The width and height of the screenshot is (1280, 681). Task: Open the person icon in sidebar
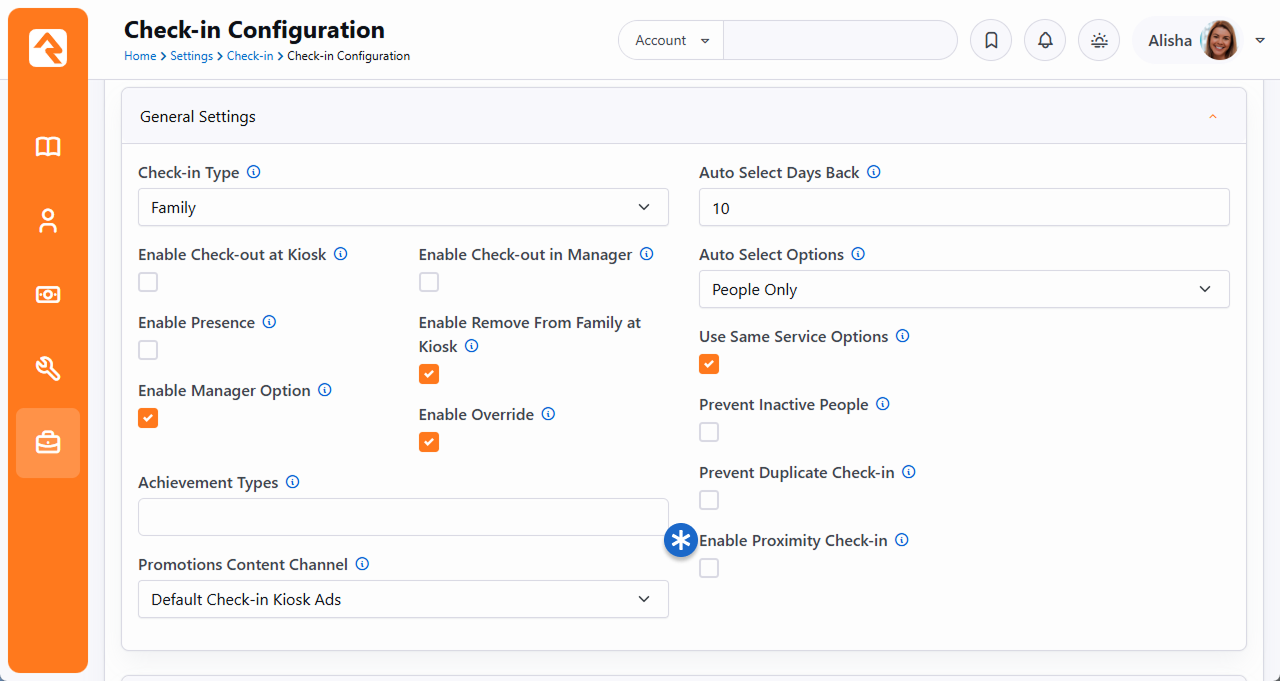coord(48,221)
